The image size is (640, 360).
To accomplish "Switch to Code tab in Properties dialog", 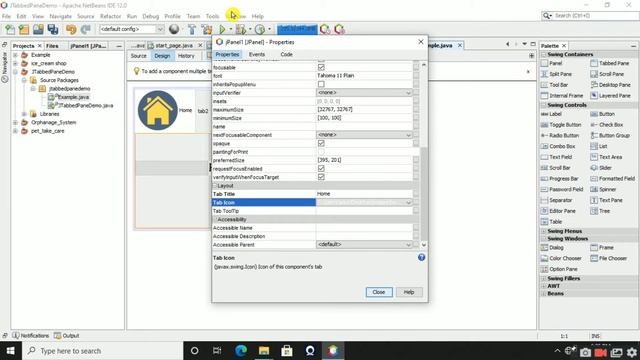I will [x=287, y=54].
